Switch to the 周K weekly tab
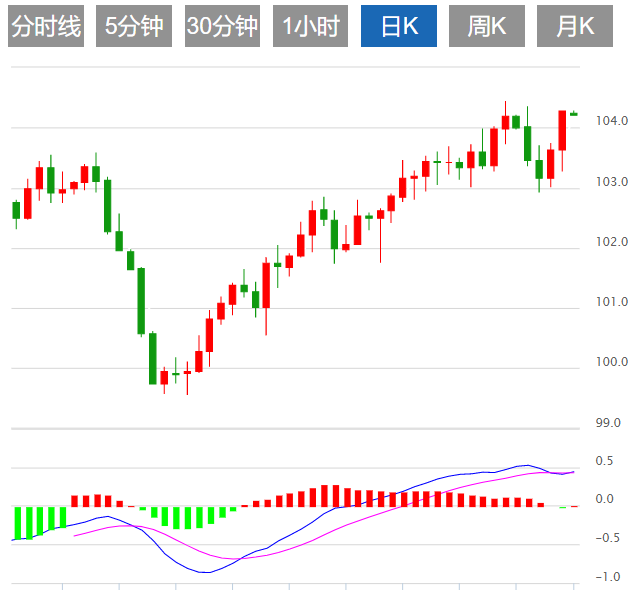The height and width of the screenshot is (590, 632). click(487, 26)
